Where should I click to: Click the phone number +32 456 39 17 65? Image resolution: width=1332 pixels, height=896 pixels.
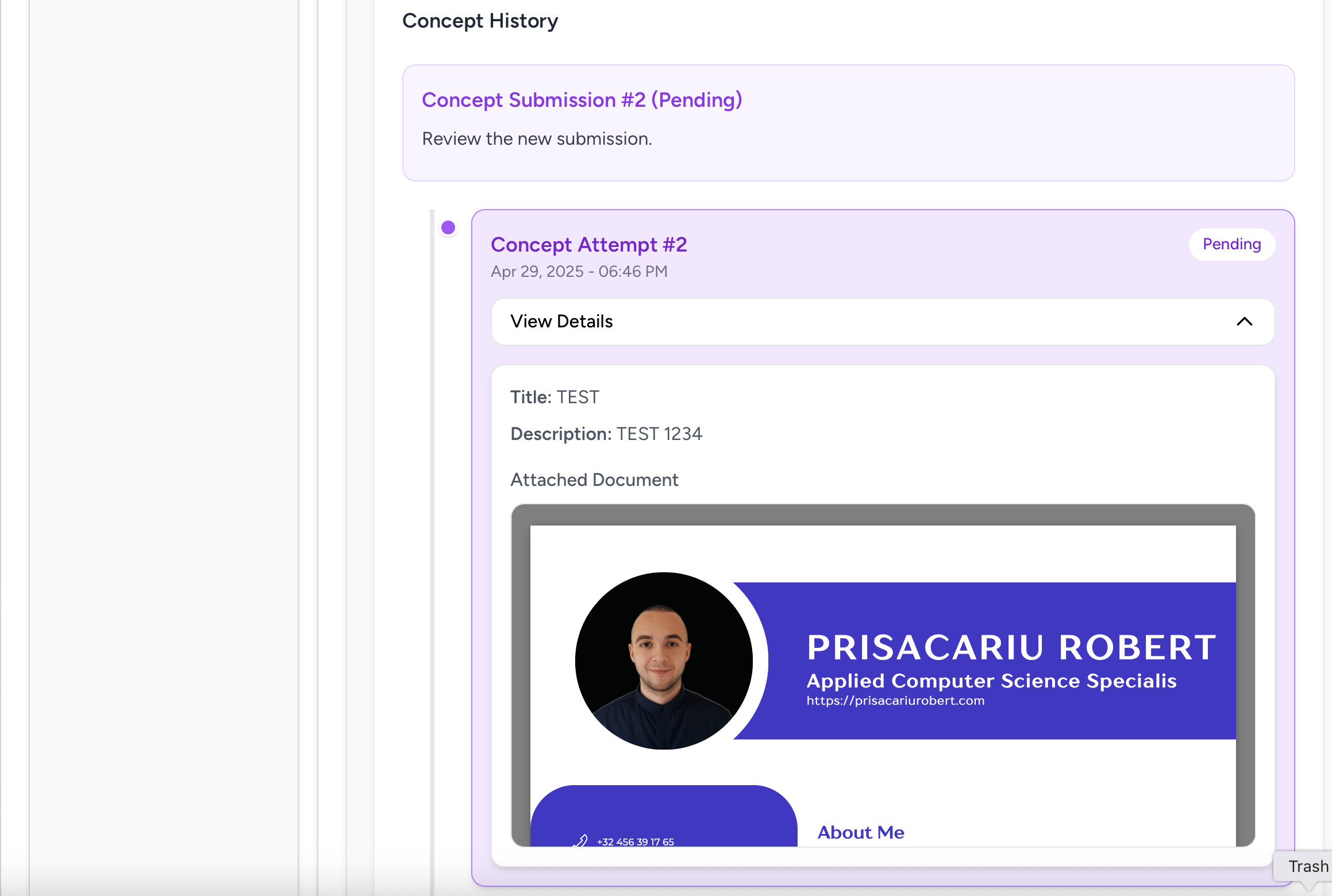click(x=636, y=841)
